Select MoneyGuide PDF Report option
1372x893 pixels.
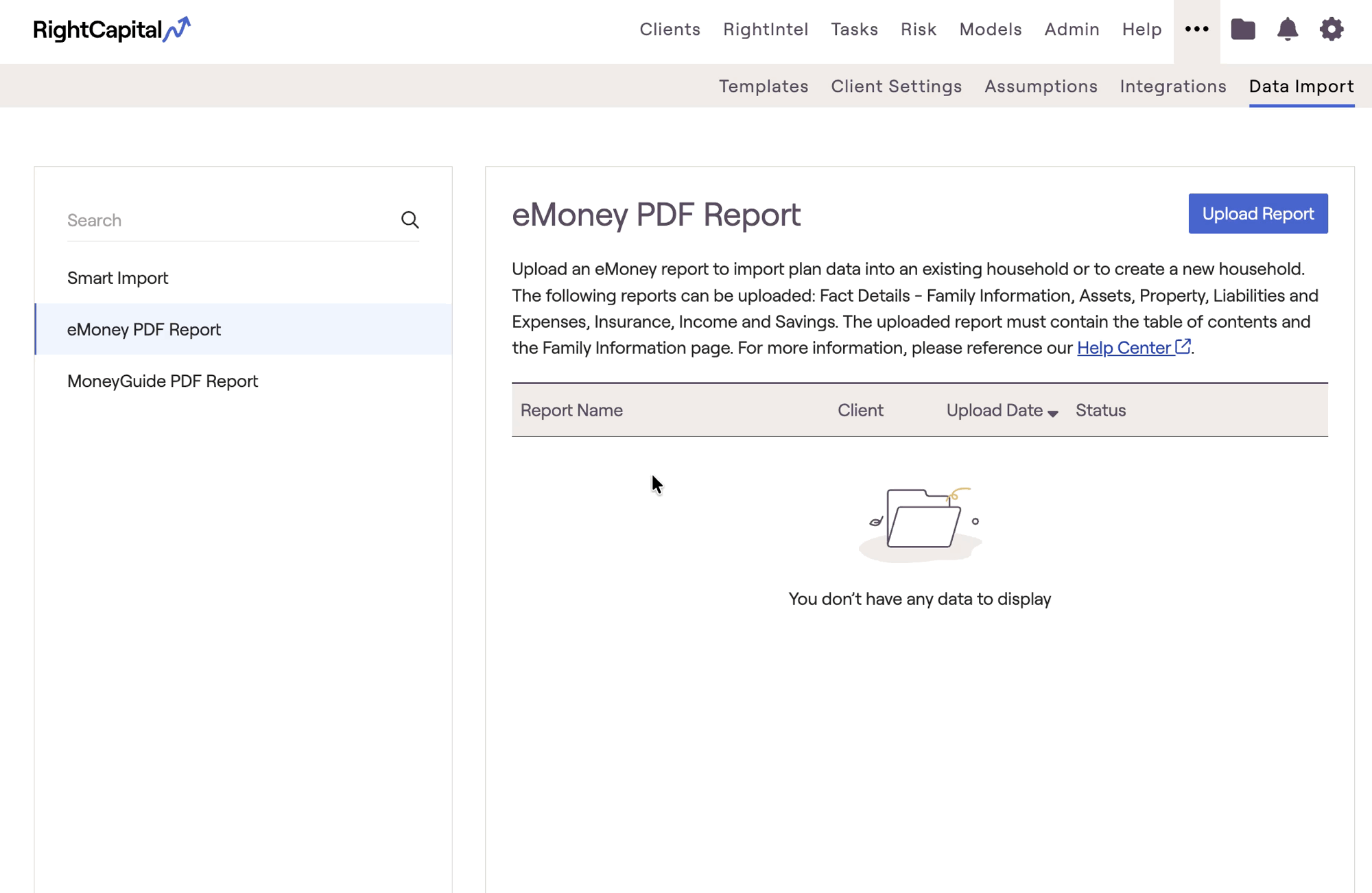pyautogui.click(x=163, y=381)
